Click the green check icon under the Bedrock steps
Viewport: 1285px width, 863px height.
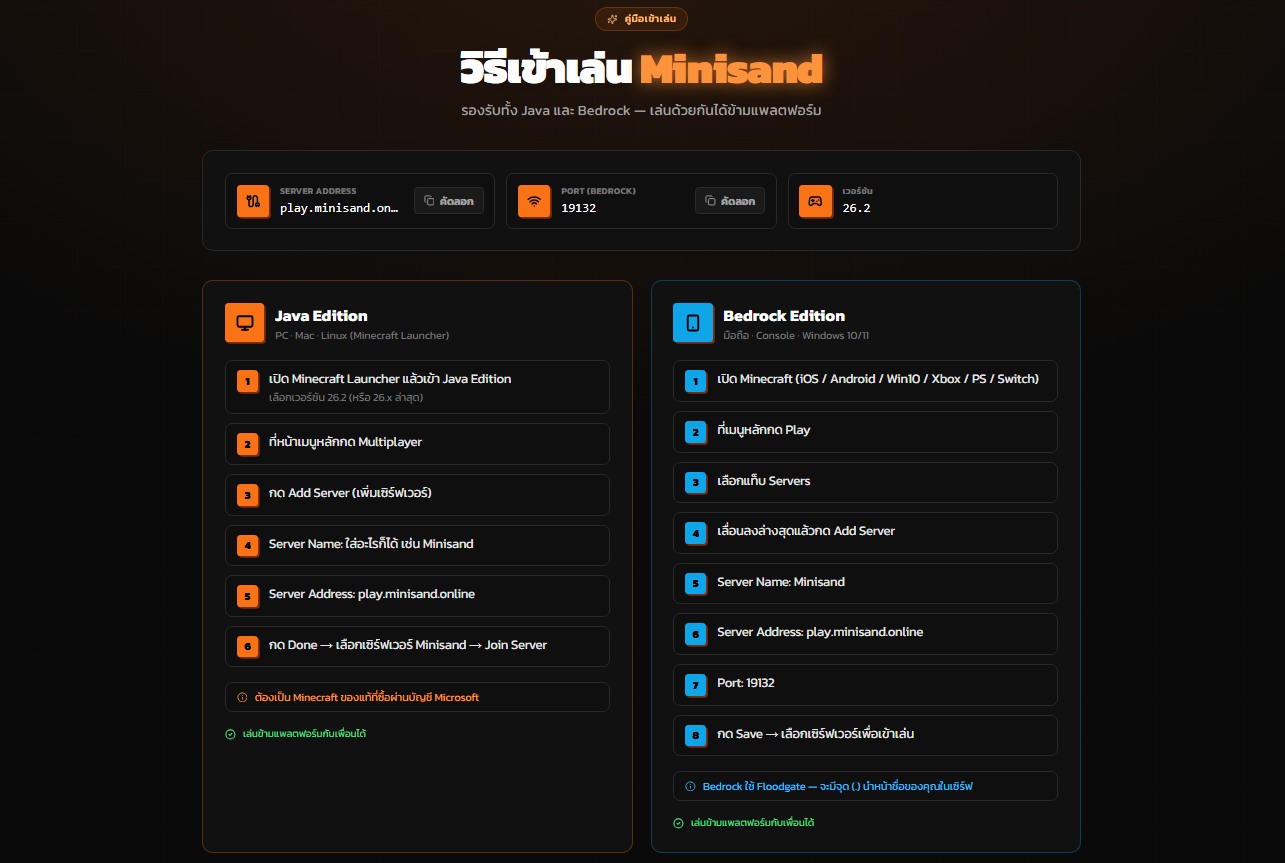point(678,823)
